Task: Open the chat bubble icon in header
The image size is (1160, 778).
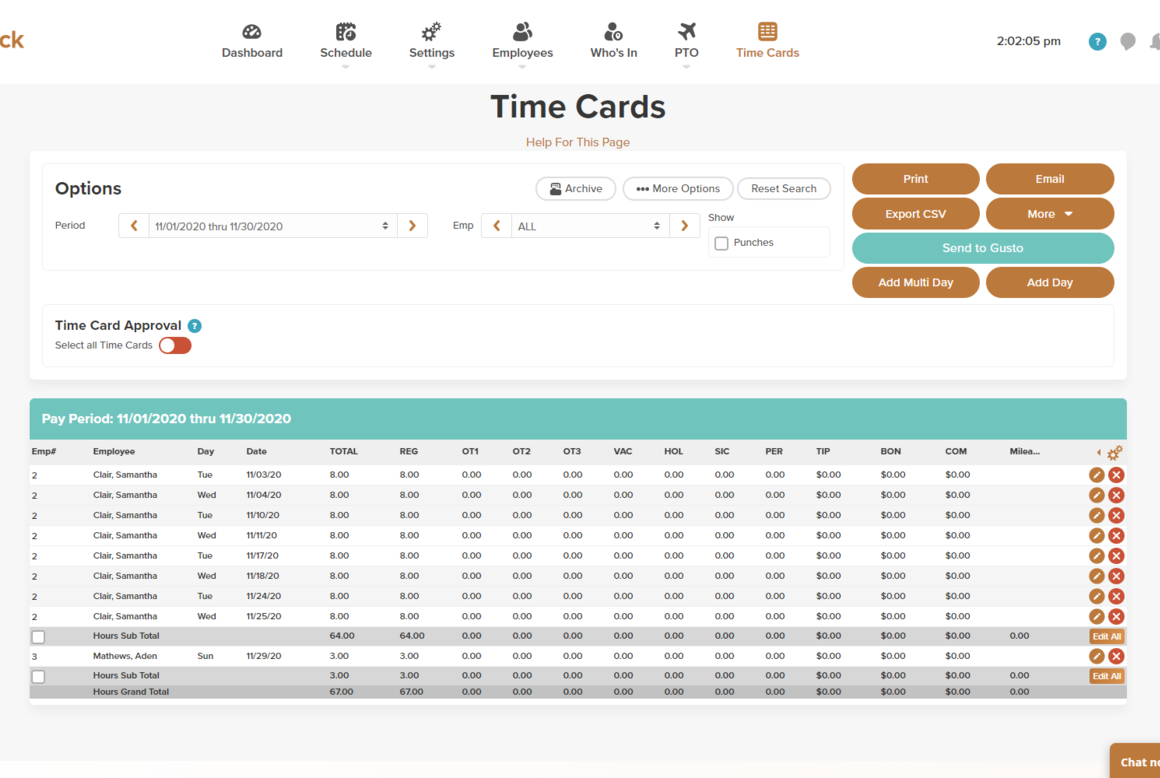Action: coord(1127,41)
